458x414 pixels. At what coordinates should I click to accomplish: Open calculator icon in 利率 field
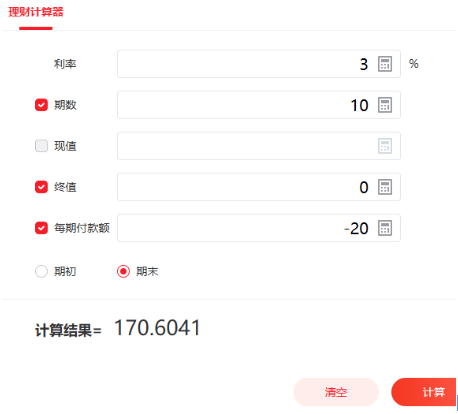click(385, 64)
